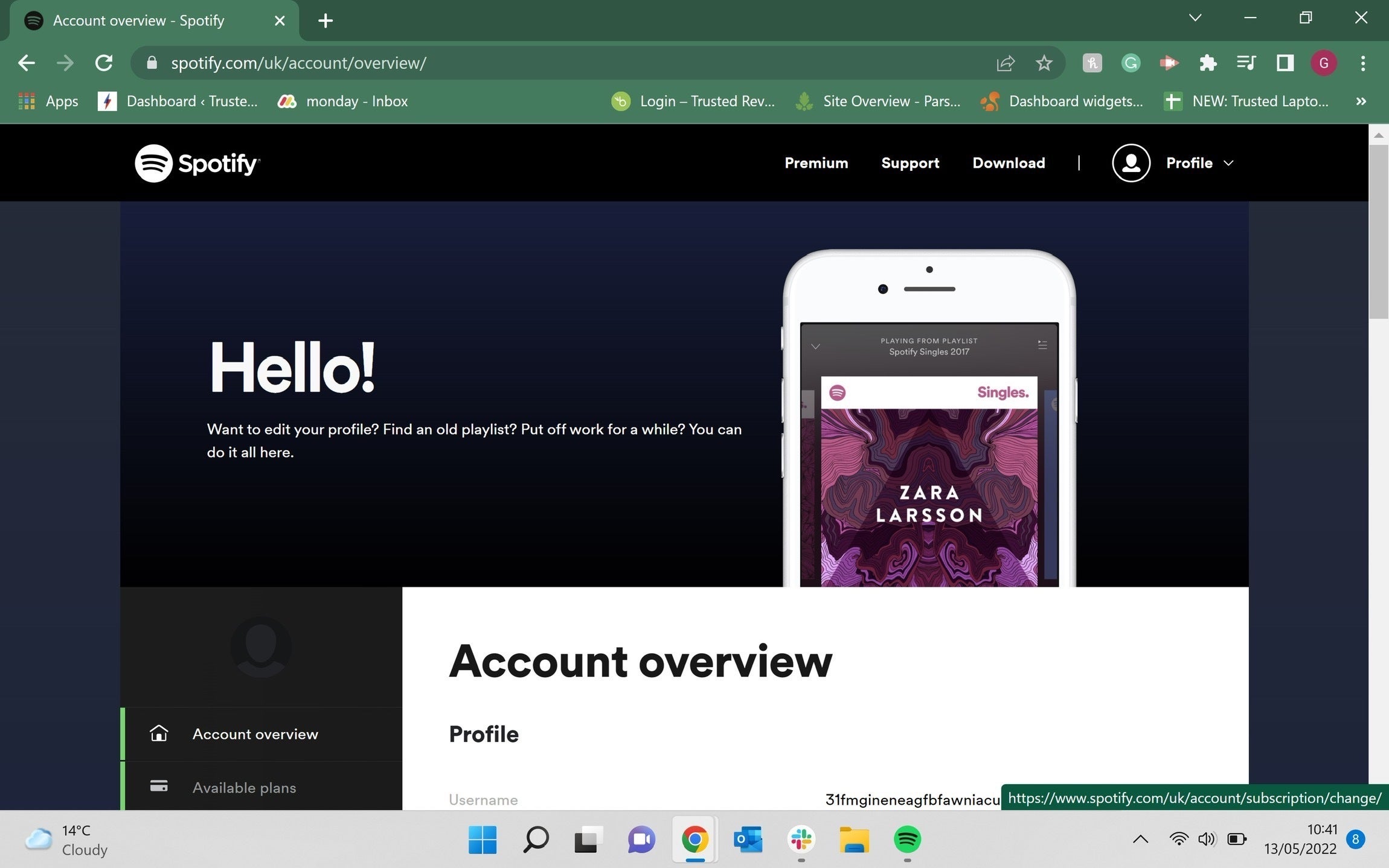Click the Spotify logo in header
This screenshot has width=1389, height=868.
[x=197, y=163]
